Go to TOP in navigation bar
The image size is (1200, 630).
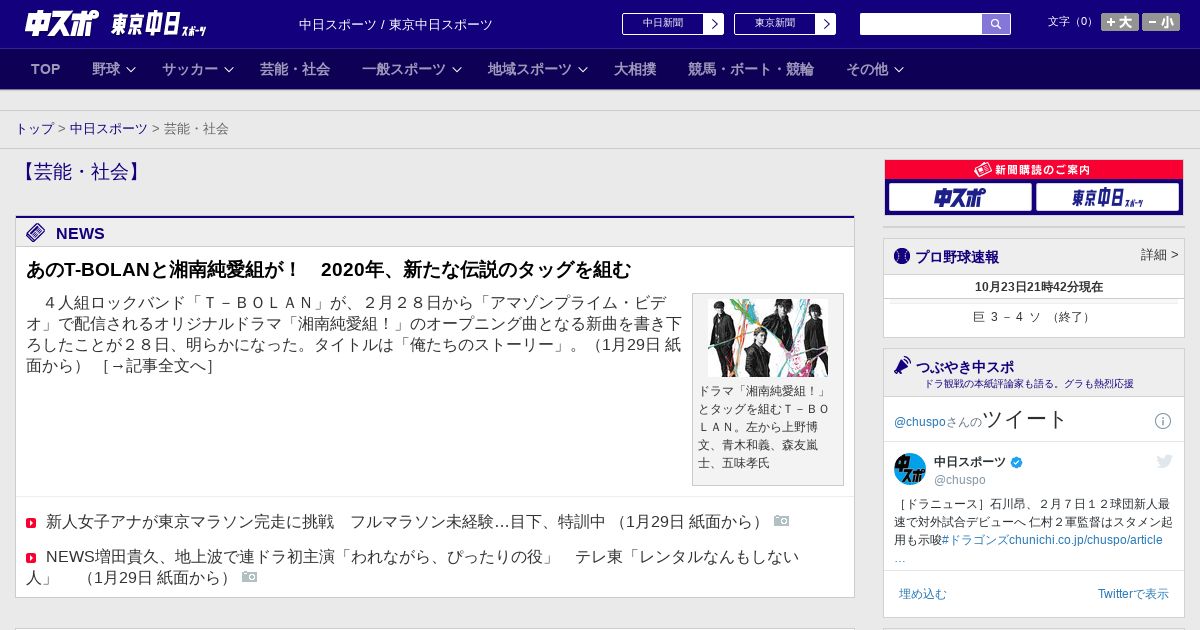tap(46, 69)
